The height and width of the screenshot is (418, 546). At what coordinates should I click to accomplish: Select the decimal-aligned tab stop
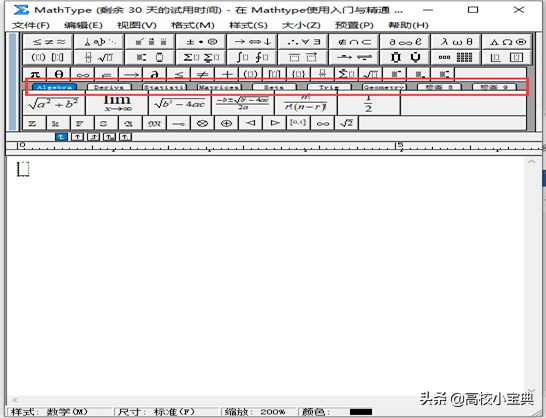coord(125,137)
